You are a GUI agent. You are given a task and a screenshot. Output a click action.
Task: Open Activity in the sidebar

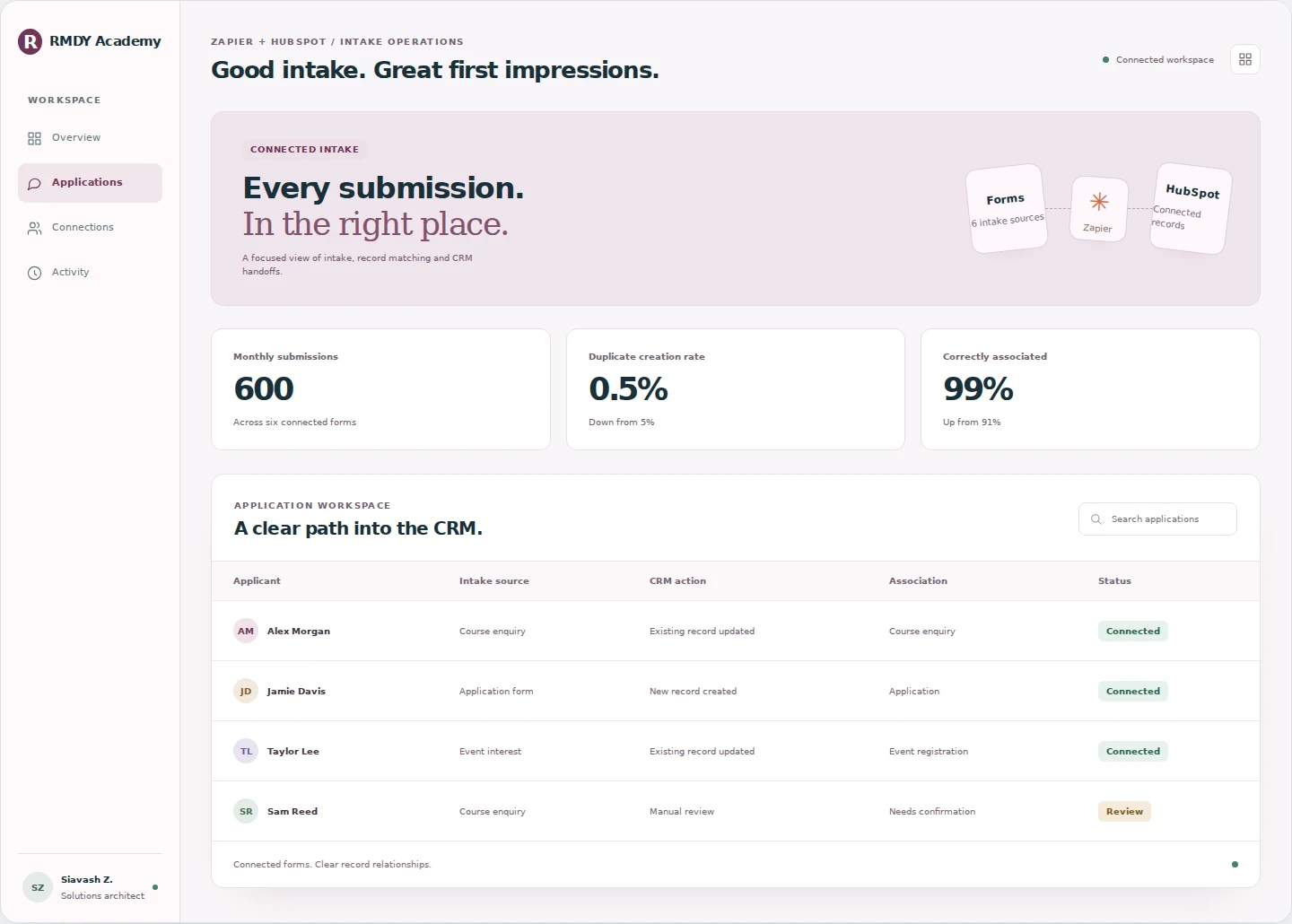coord(90,273)
